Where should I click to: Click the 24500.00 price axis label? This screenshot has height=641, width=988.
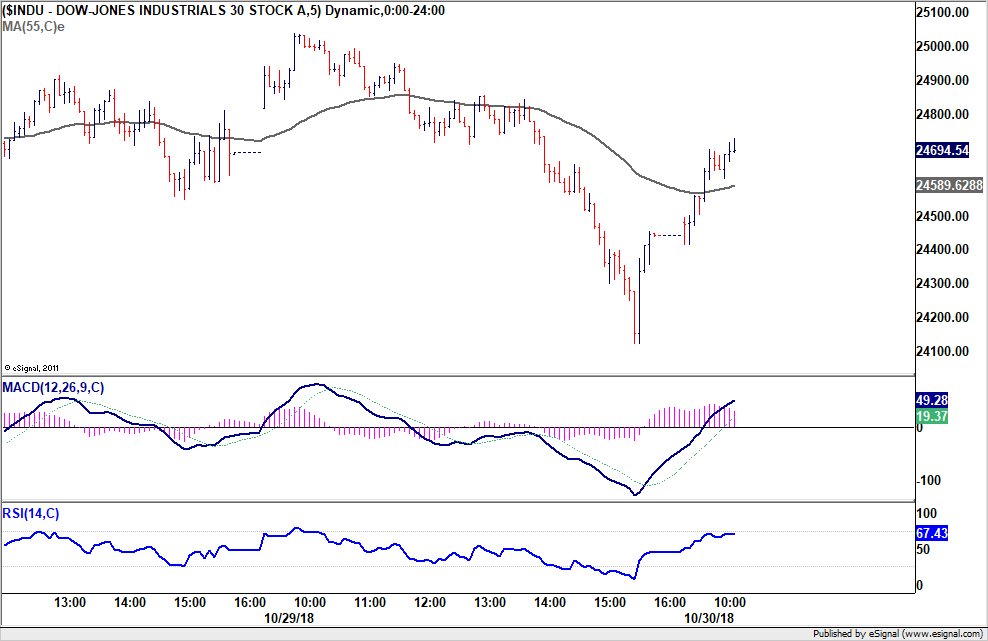[x=942, y=216]
